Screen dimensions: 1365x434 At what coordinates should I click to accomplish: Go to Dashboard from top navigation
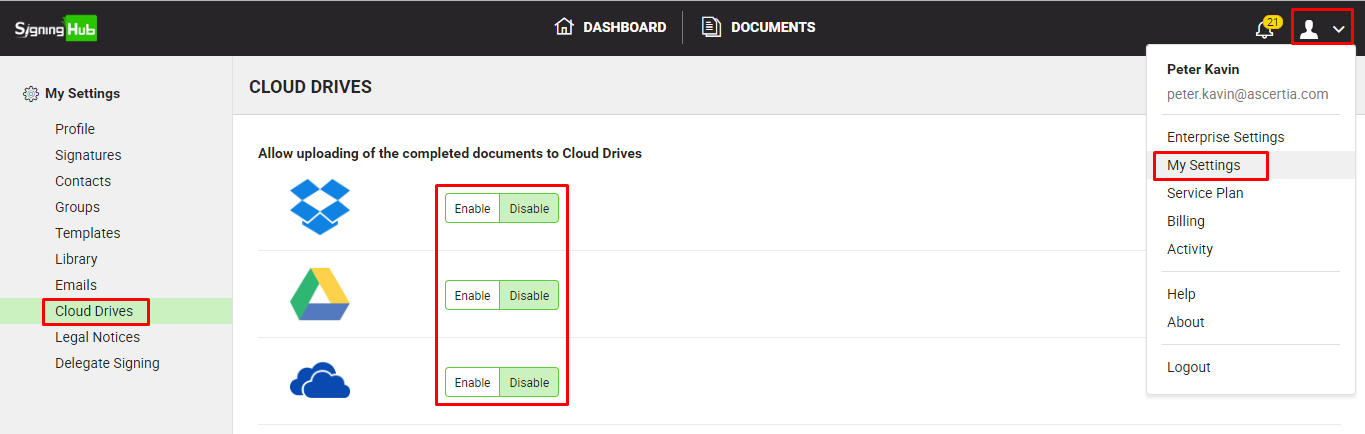click(610, 28)
